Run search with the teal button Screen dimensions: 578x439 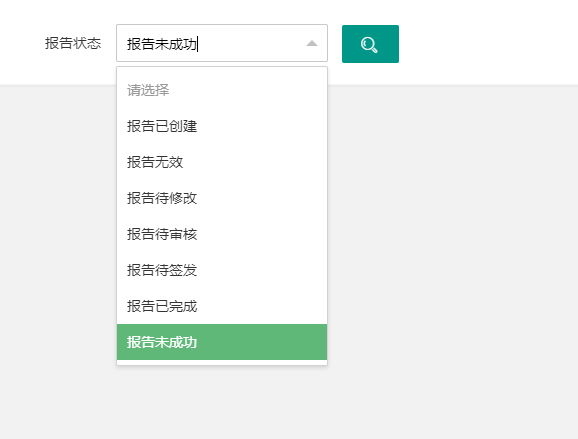370,44
